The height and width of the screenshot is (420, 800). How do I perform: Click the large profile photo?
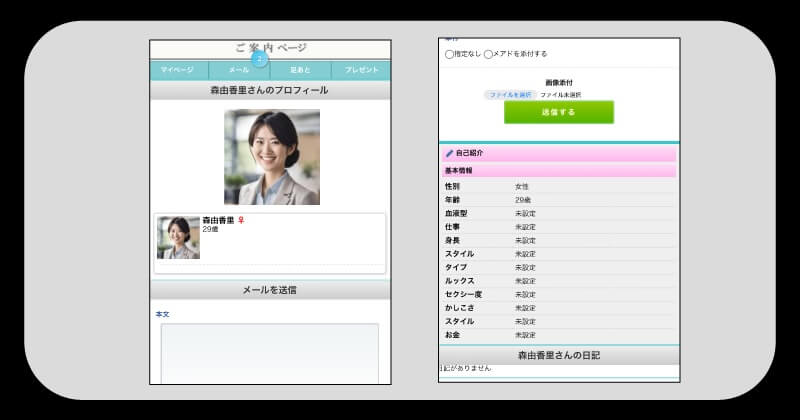(x=272, y=157)
